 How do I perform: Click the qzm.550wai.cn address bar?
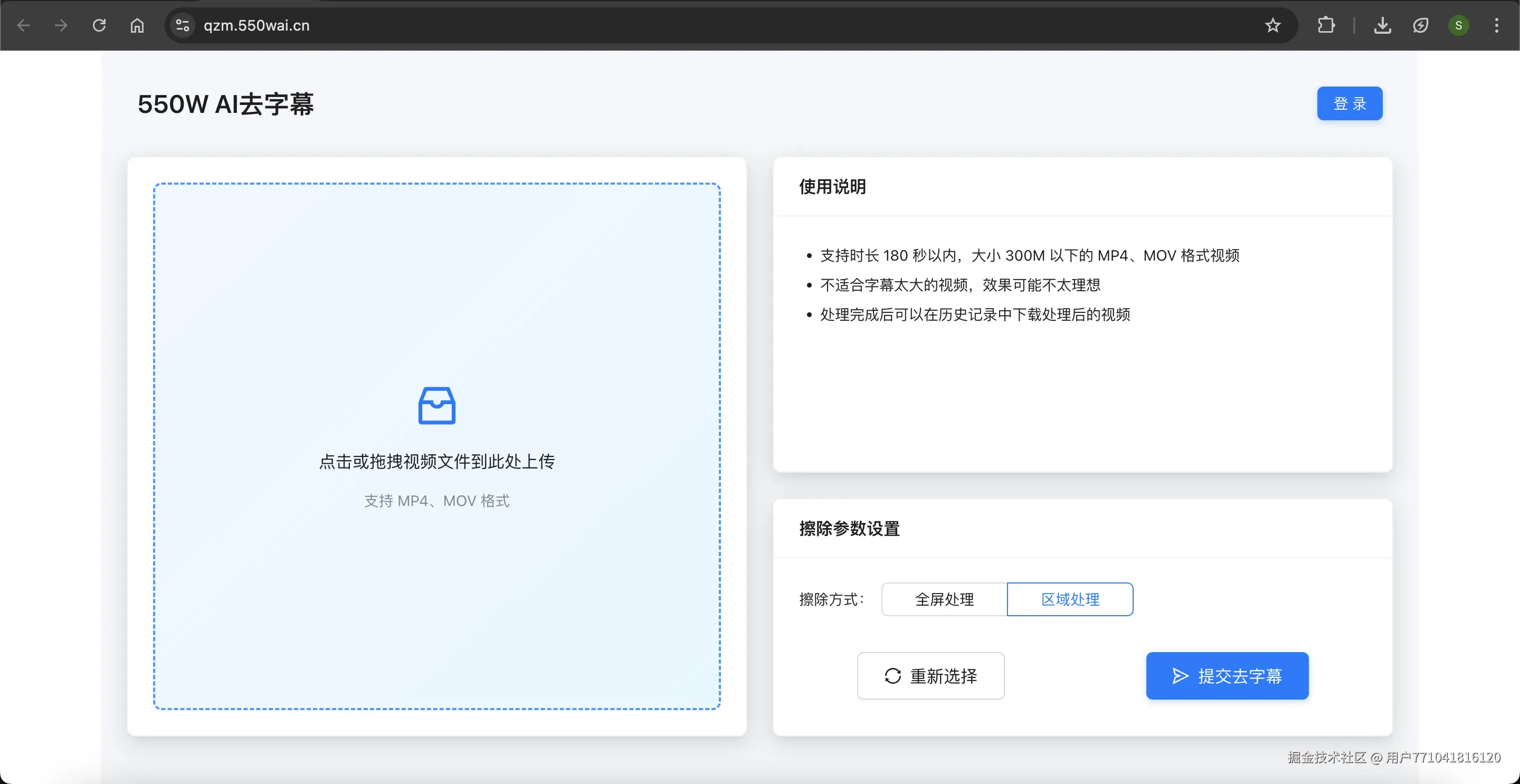tap(708, 25)
